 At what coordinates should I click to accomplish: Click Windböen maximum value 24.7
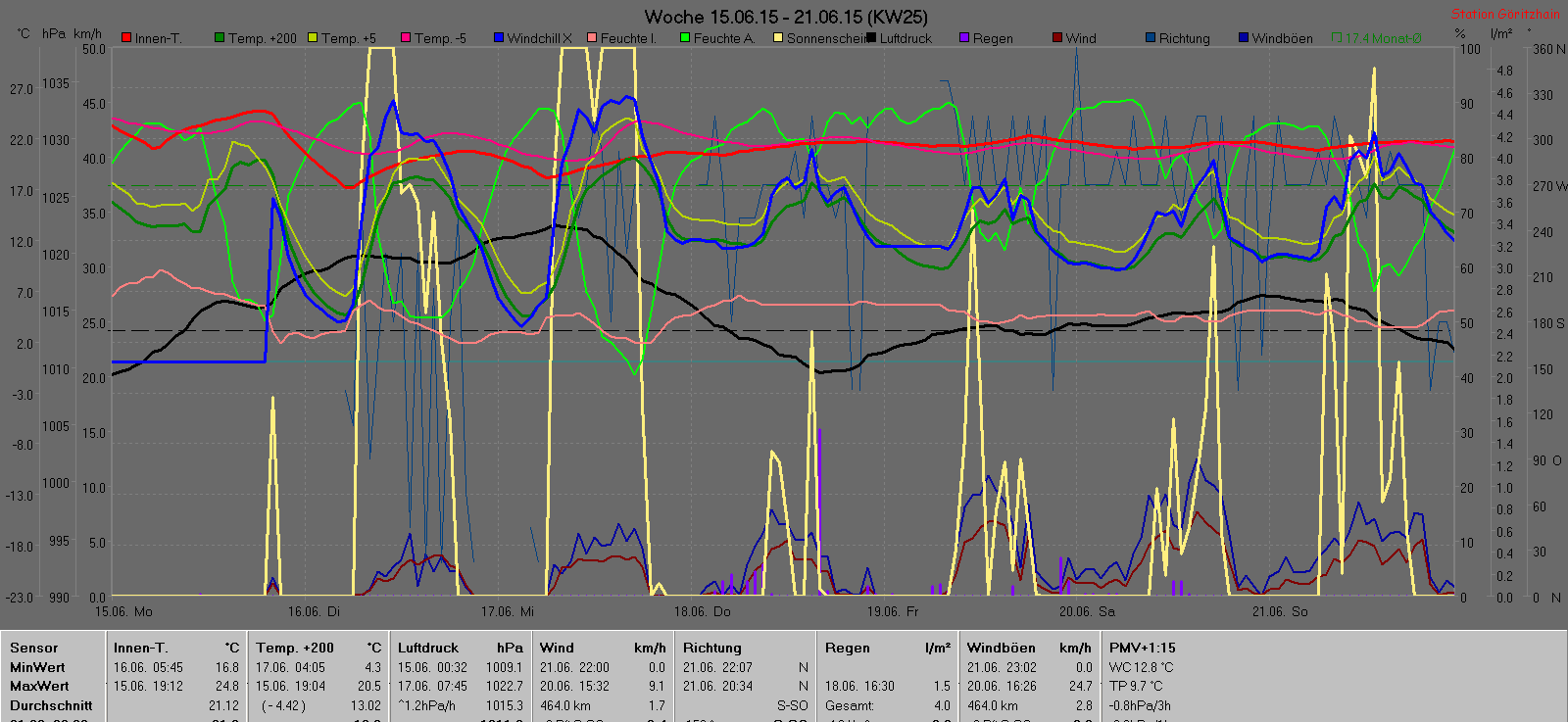point(1080,686)
